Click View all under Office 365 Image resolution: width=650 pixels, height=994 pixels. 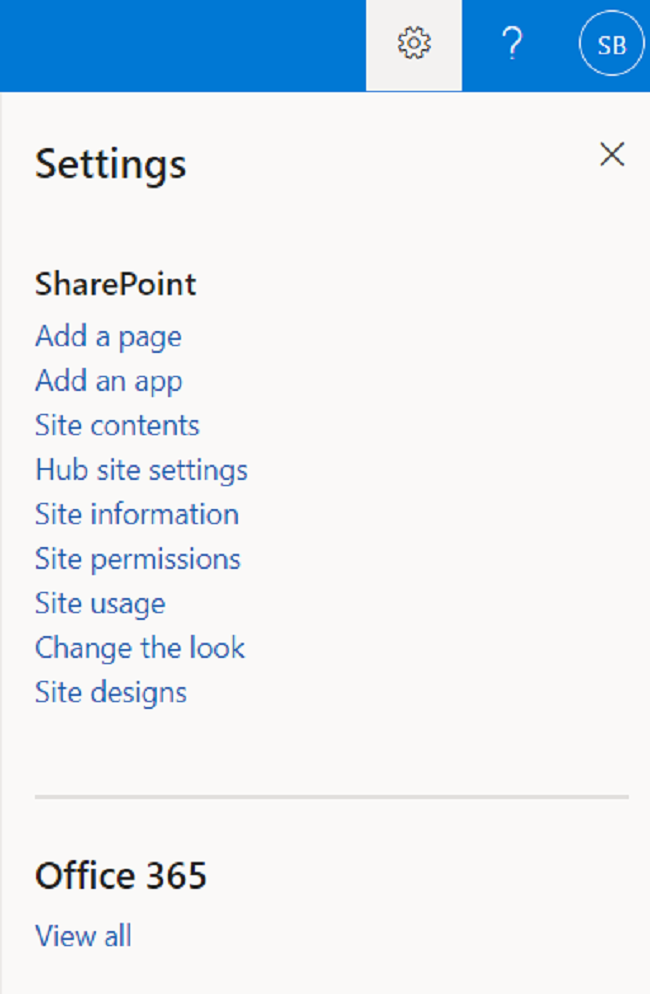[x=83, y=936]
